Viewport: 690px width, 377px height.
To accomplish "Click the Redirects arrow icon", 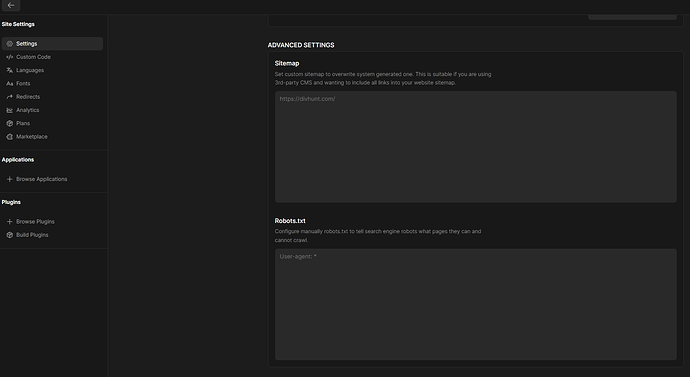I will click(10, 97).
